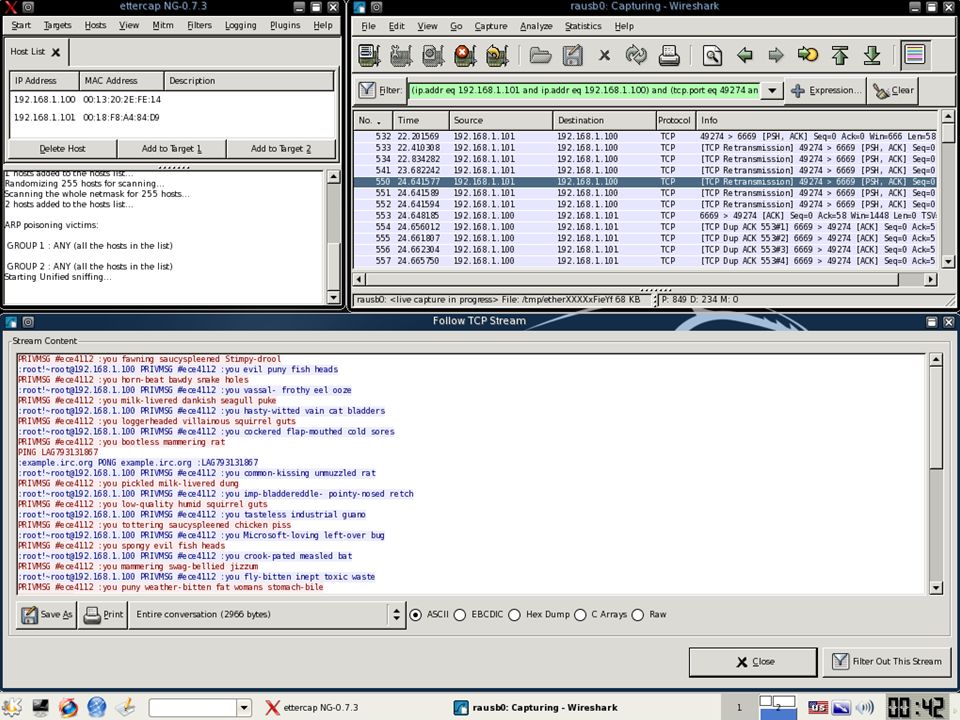
Task: Click Add to Target 2
Action: coord(281,149)
